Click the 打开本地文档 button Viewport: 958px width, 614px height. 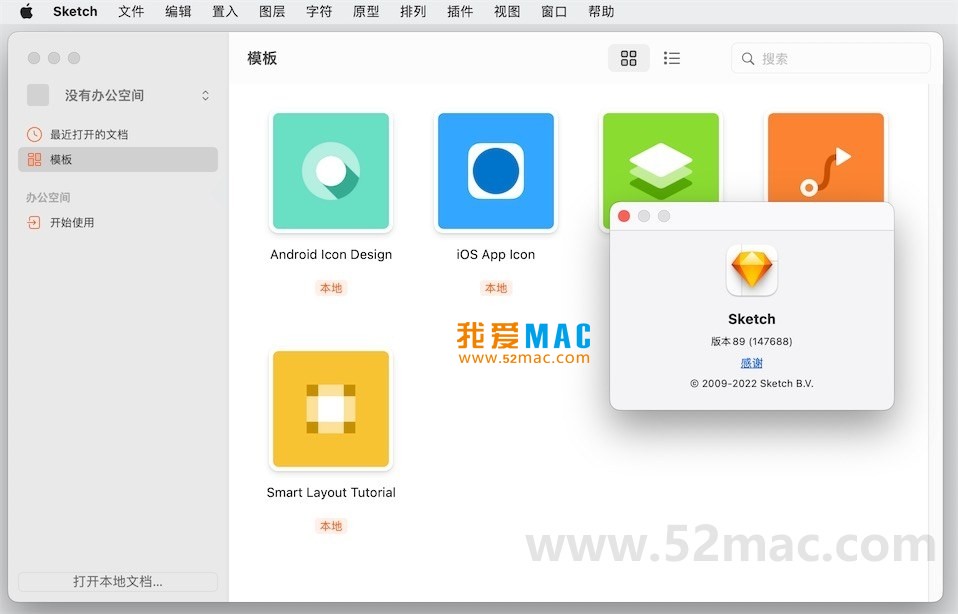pyautogui.click(x=117, y=581)
